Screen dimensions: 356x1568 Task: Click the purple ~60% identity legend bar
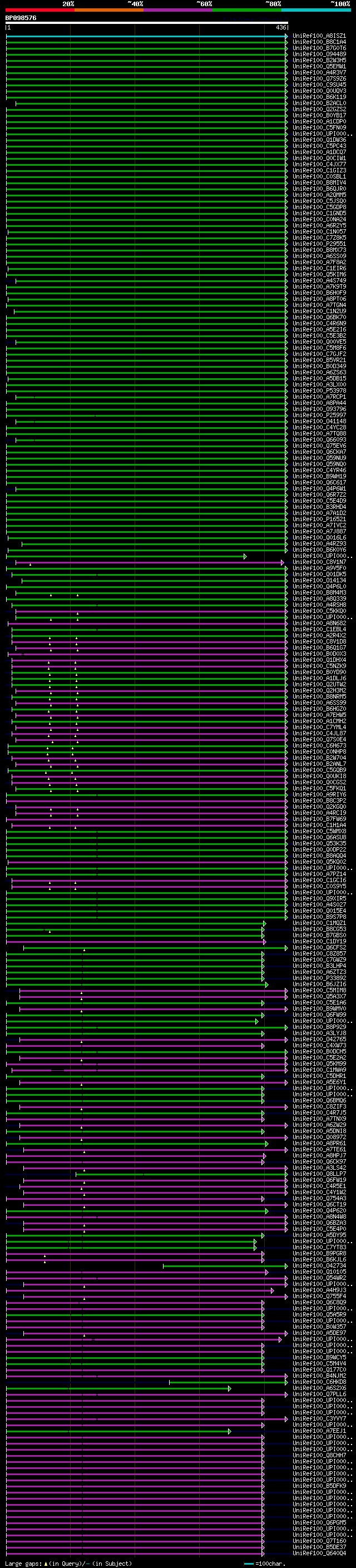coord(179,10)
